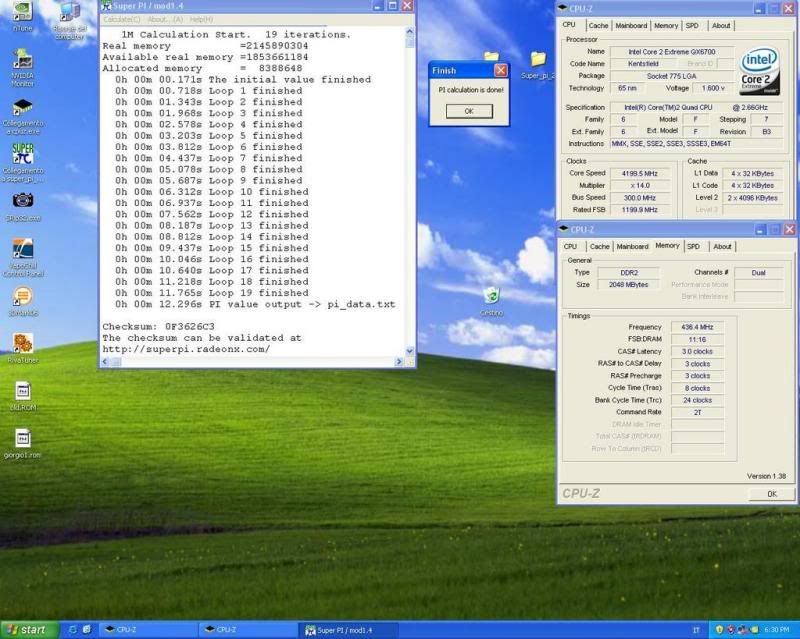Image resolution: width=800 pixels, height=639 pixels.
Task: Select the Super_pi folder on desktop
Action: click(x=538, y=59)
